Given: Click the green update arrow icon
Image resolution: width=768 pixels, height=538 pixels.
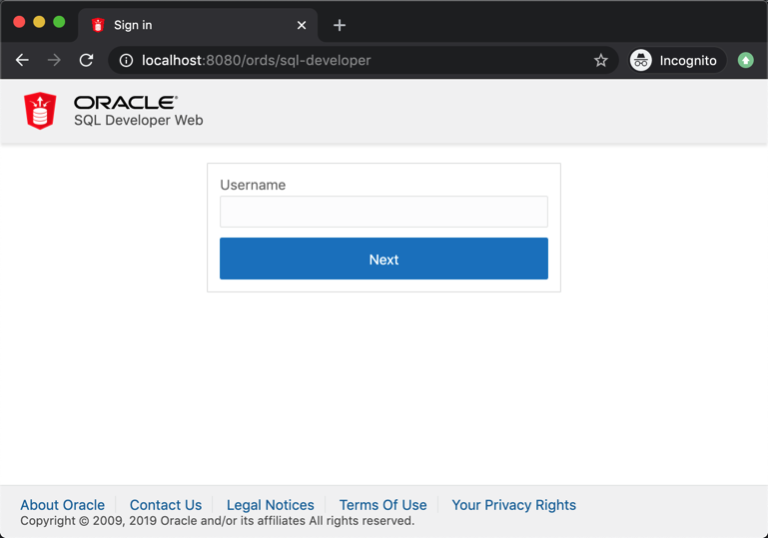Looking at the screenshot, I should click(x=745, y=60).
